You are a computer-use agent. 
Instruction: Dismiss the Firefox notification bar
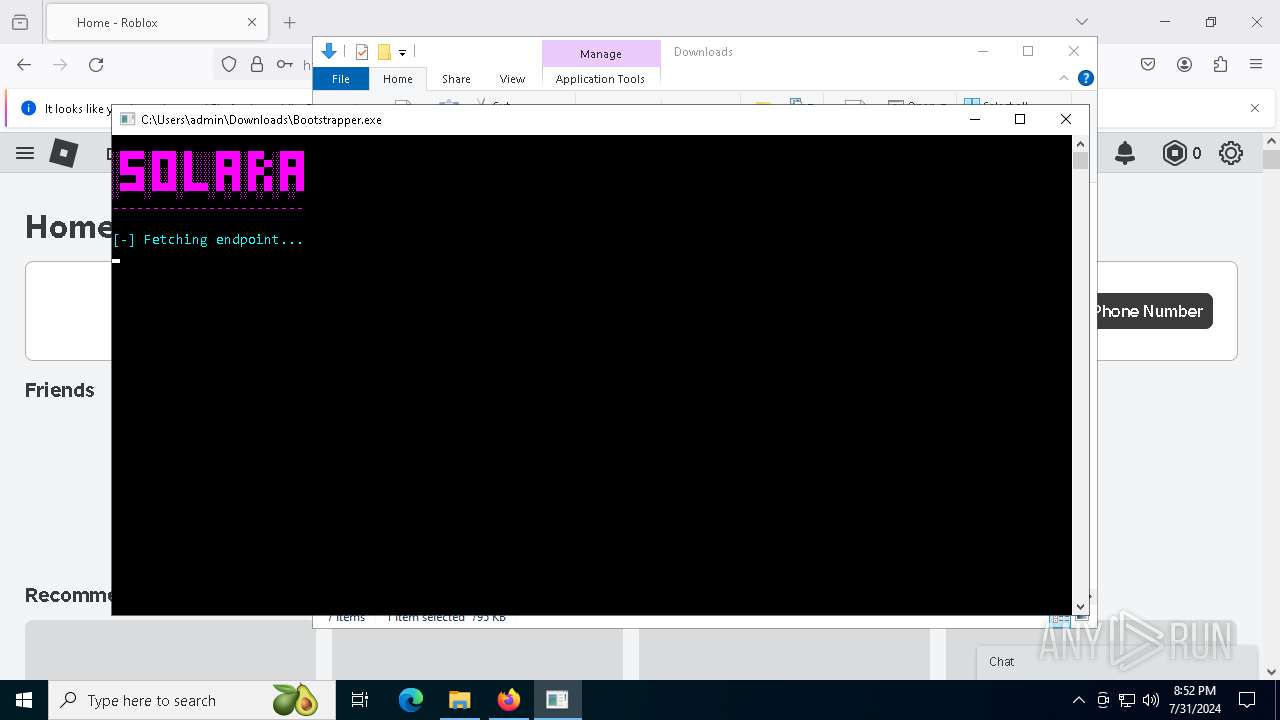tap(1255, 108)
